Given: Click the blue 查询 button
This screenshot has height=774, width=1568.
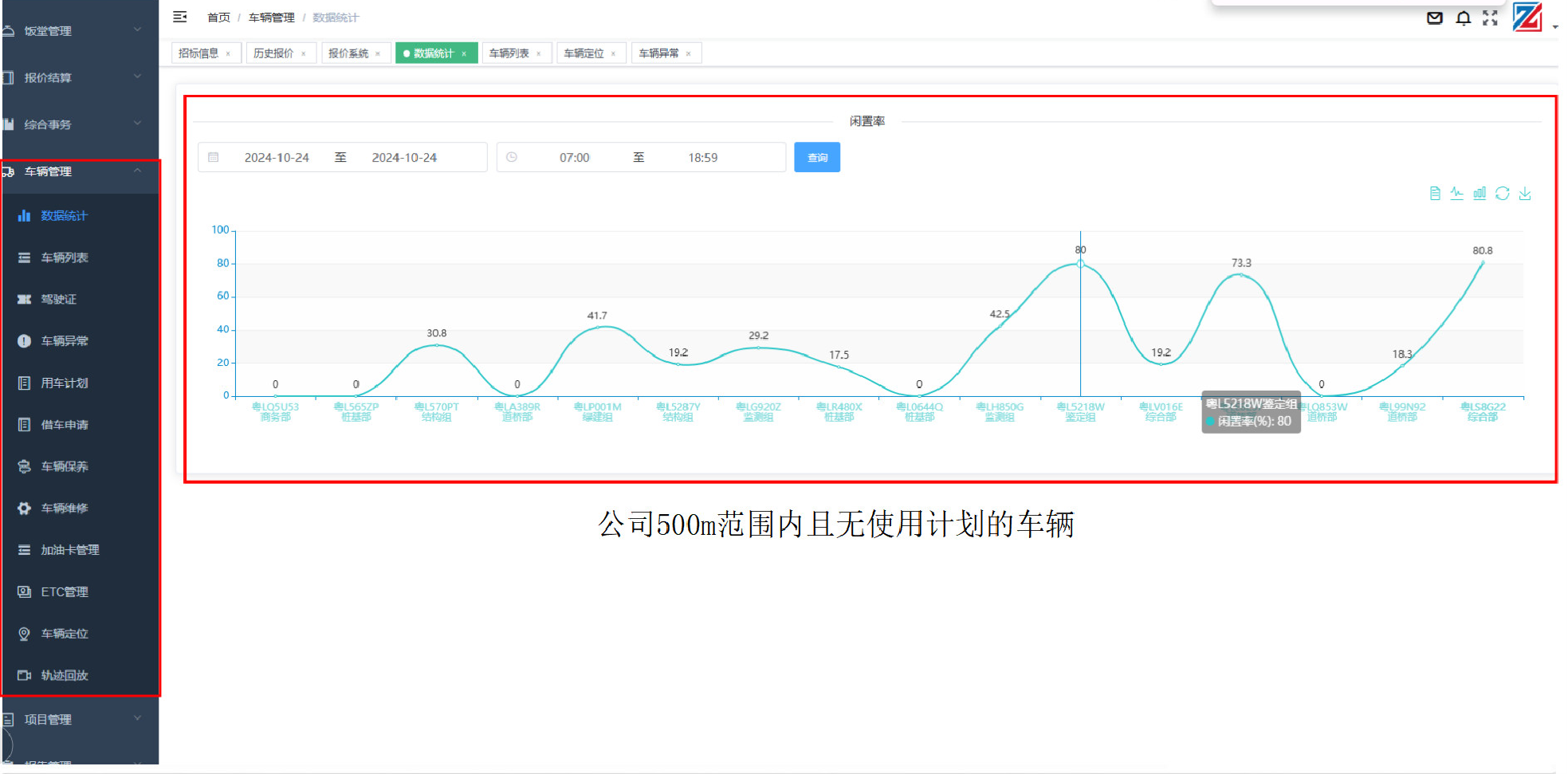Looking at the screenshot, I should click(816, 158).
